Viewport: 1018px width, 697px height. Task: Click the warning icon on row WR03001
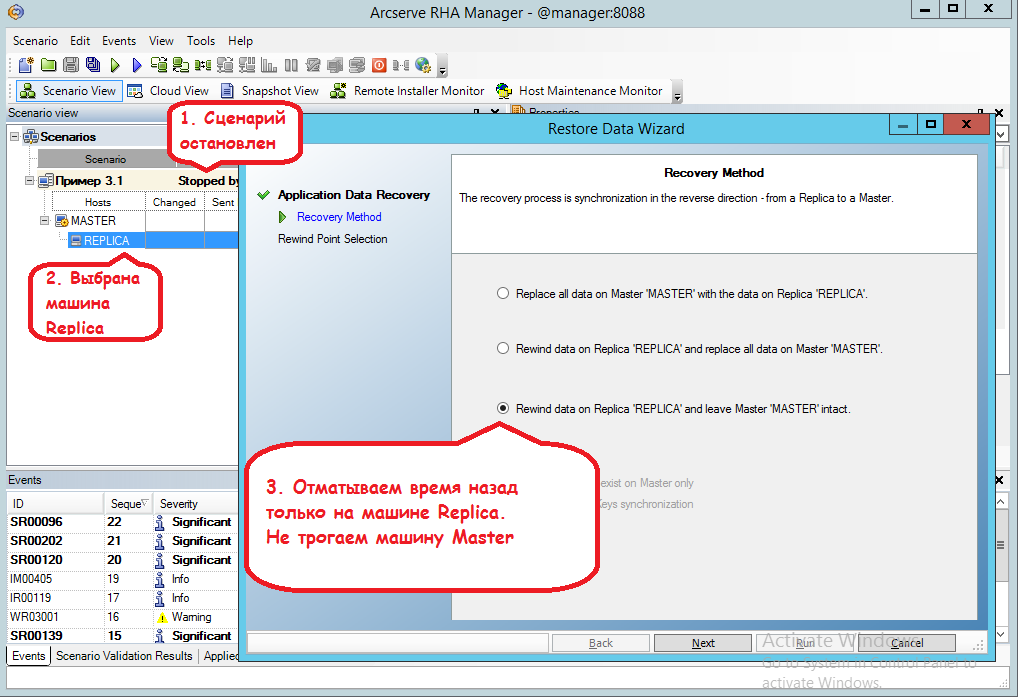click(162, 617)
